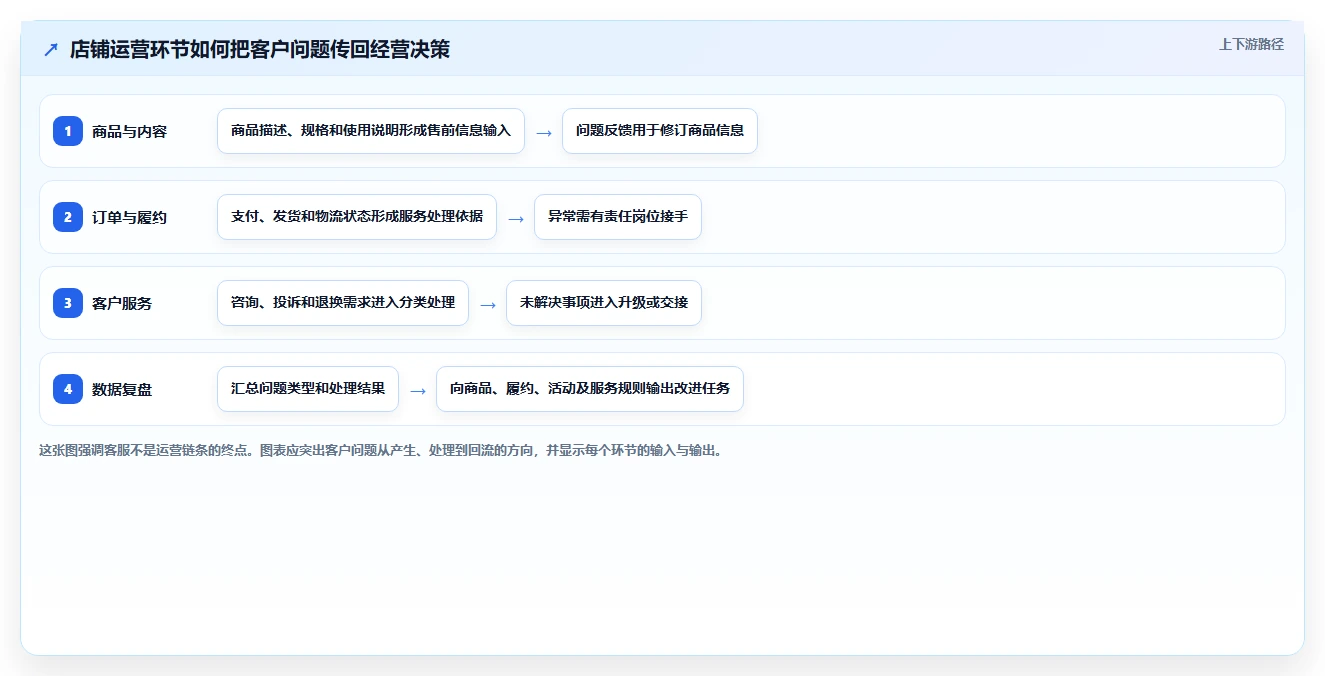Select the 数据复盘 step label
Viewport: 1325px width, 676px height.
pyautogui.click(x=122, y=390)
